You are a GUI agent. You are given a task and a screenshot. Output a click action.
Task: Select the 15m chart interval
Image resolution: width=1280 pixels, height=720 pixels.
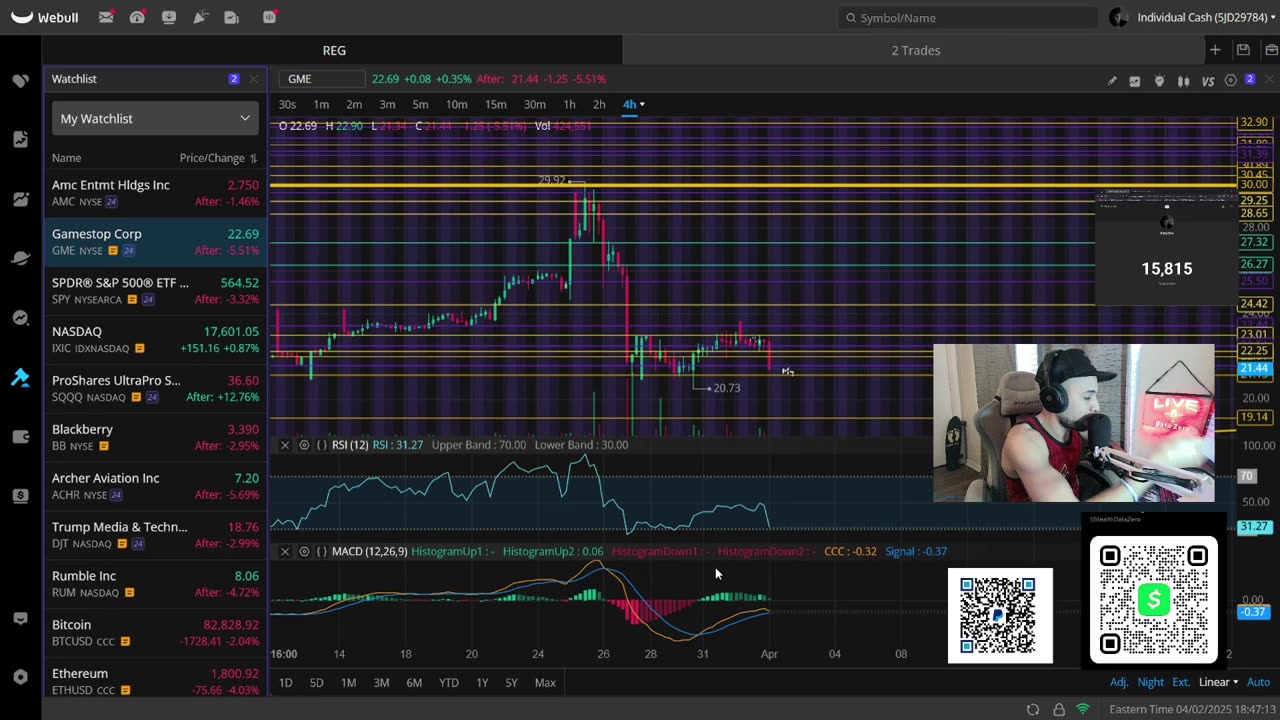495,104
